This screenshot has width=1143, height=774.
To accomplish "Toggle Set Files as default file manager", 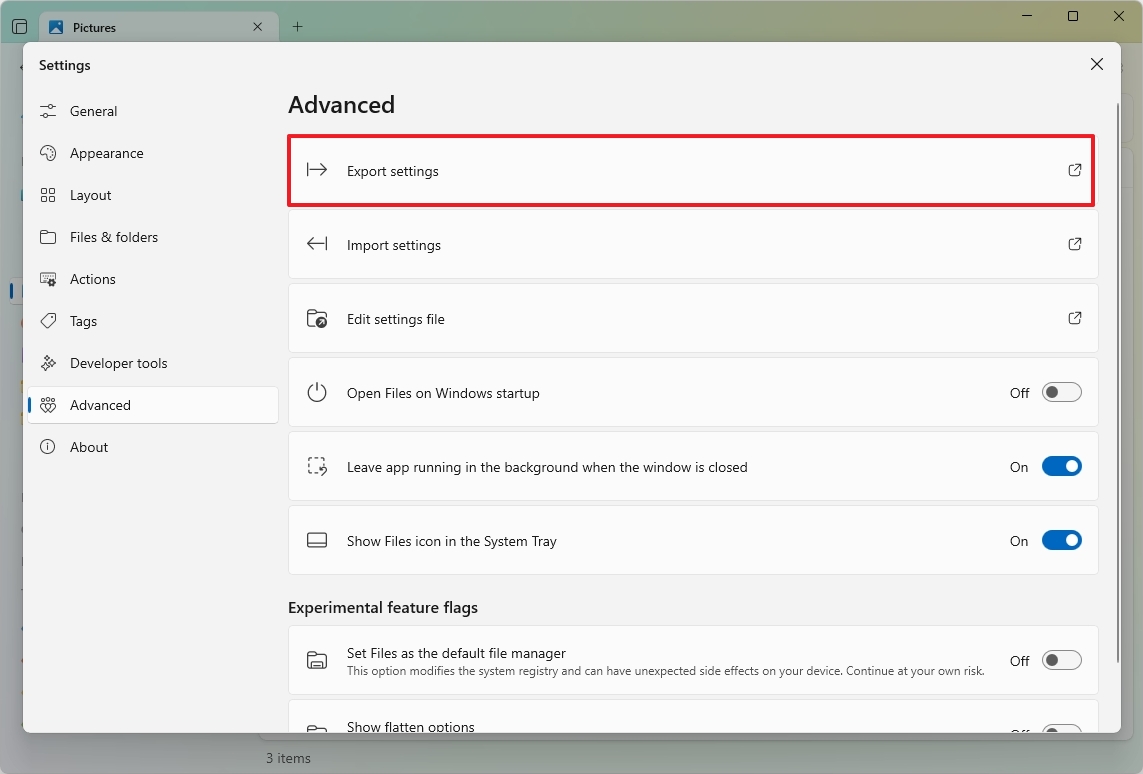I will click(x=1061, y=660).
